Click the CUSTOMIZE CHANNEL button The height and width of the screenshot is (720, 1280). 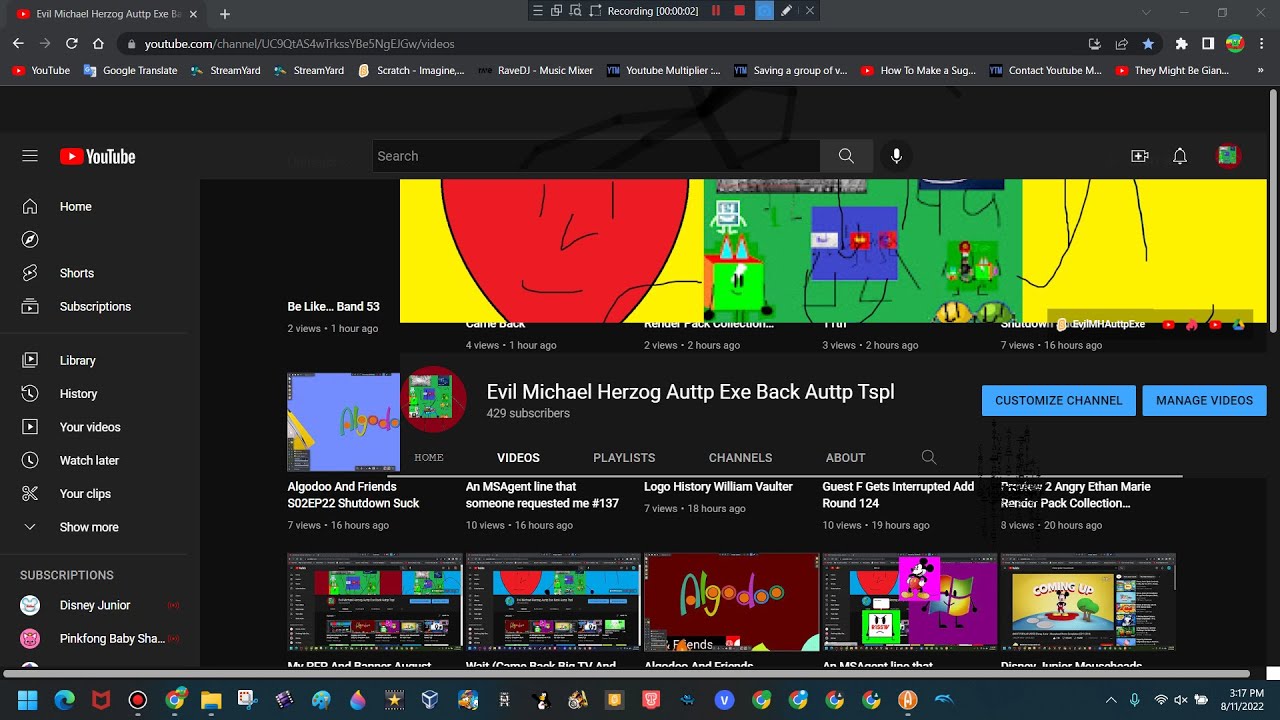coord(1058,400)
